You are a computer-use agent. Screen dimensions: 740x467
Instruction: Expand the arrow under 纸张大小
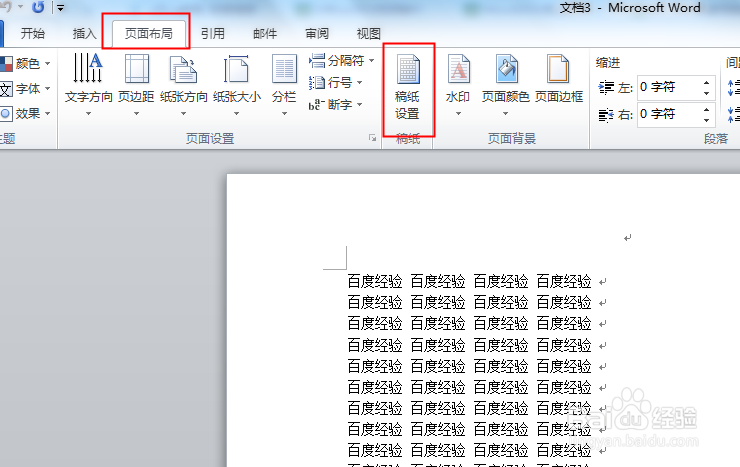(236, 113)
